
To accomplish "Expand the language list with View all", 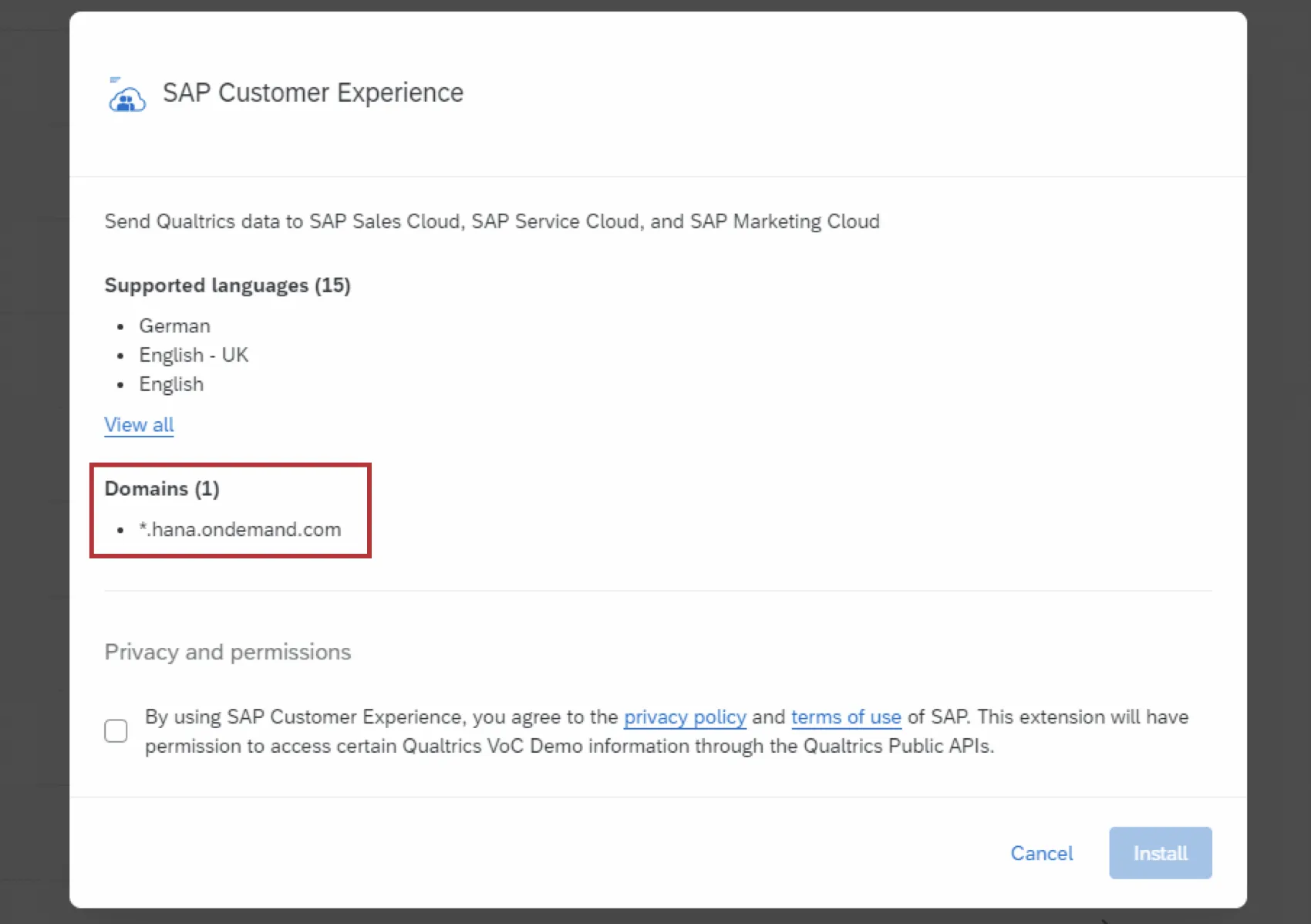I will (x=139, y=425).
